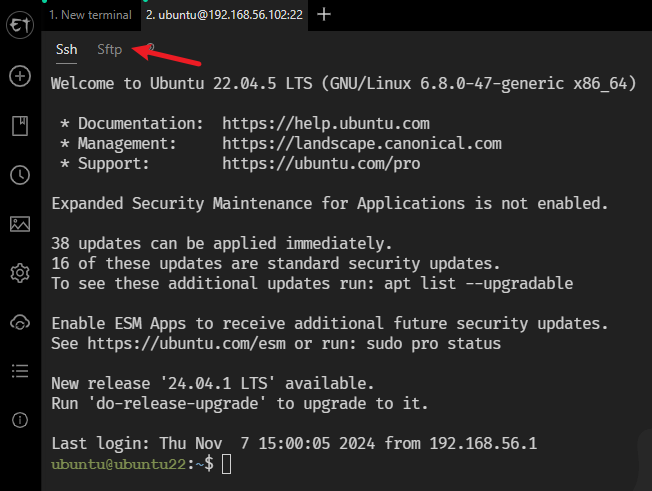Image resolution: width=652 pixels, height=491 pixels.
Task: Click the https://landscape.canonical.com URL
Action: (362, 143)
